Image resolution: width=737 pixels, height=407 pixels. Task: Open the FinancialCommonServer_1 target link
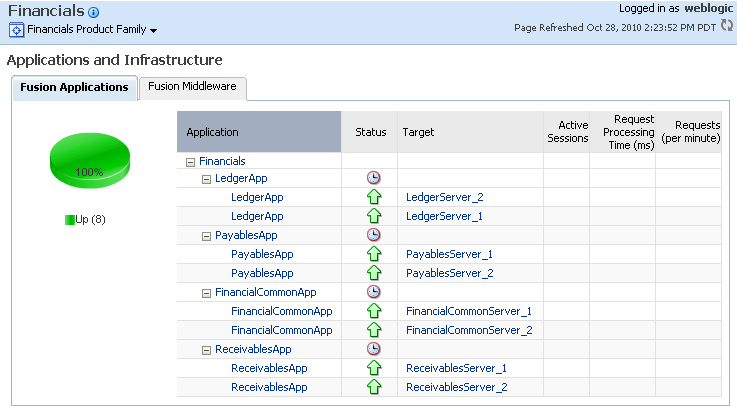coord(469,311)
